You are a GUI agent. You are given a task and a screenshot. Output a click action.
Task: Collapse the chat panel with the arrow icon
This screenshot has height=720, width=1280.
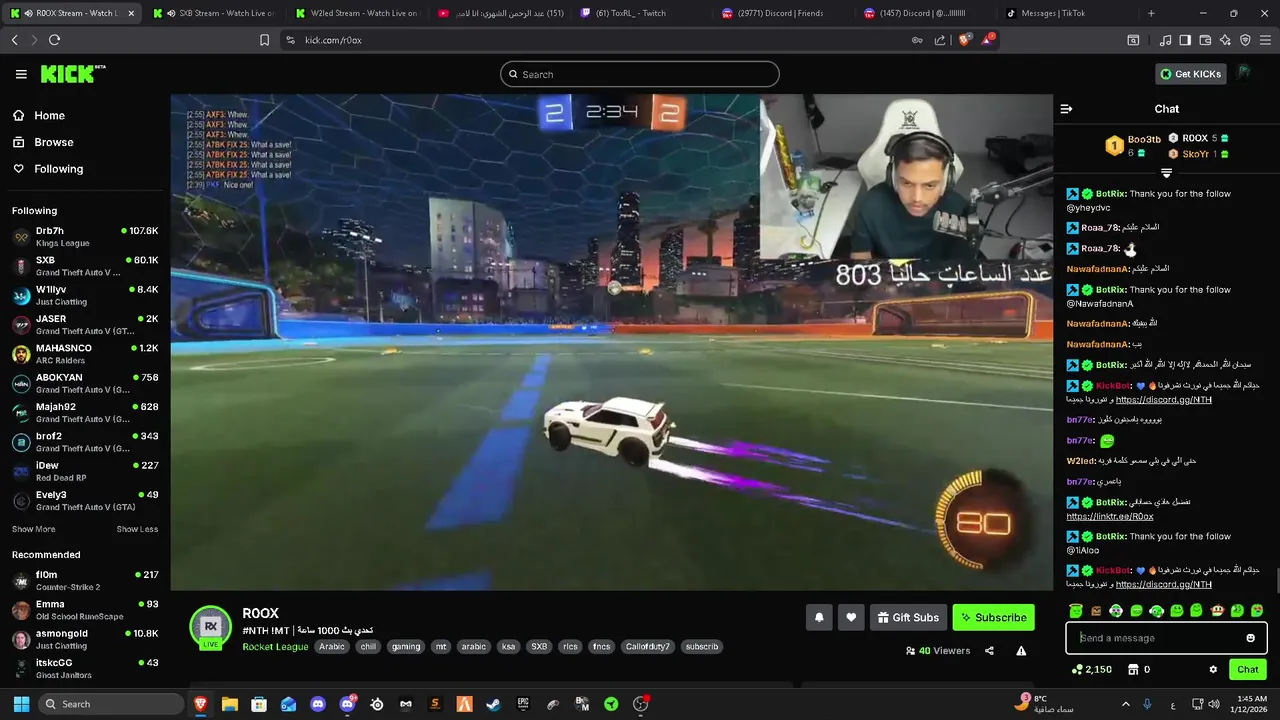pyautogui.click(x=1066, y=109)
